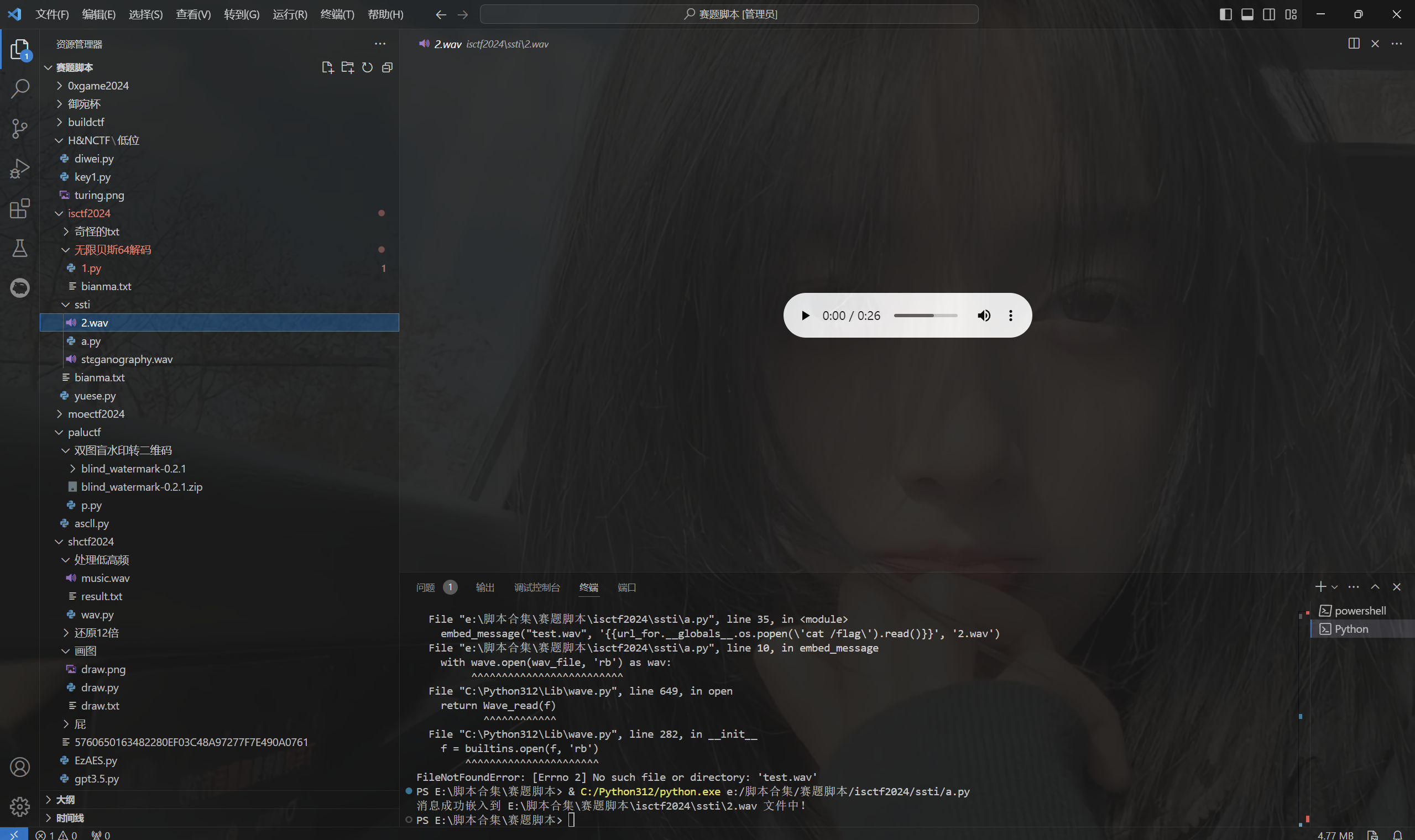Toggle primary side bar visibility
Screen dimensions: 1415x840
pos(1226,14)
